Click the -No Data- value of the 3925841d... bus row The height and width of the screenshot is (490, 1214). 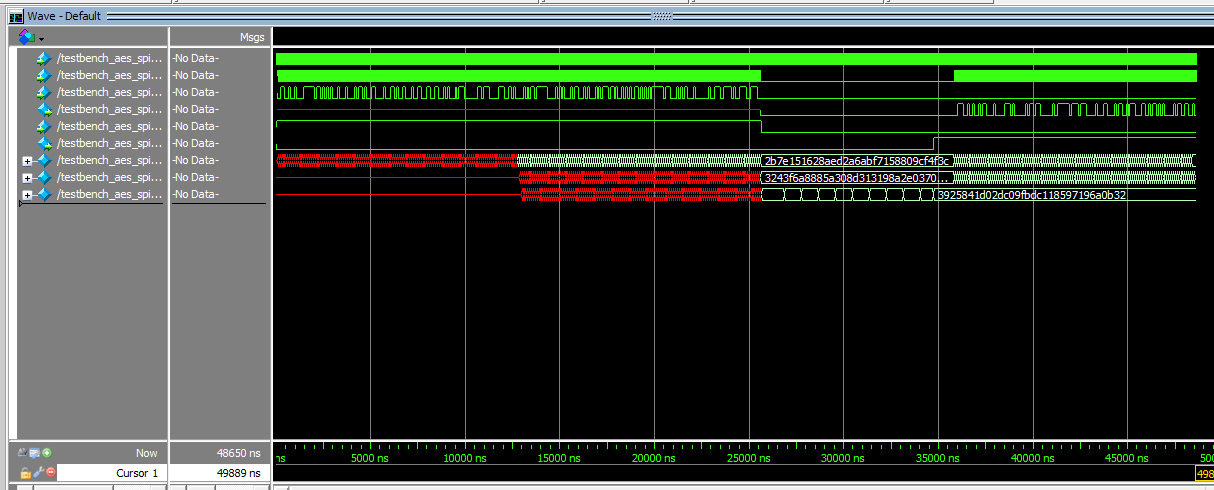[x=195, y=194]
